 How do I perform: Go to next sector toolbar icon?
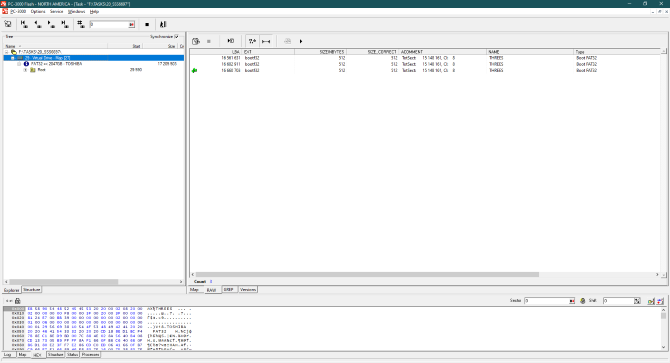[51, 24]
